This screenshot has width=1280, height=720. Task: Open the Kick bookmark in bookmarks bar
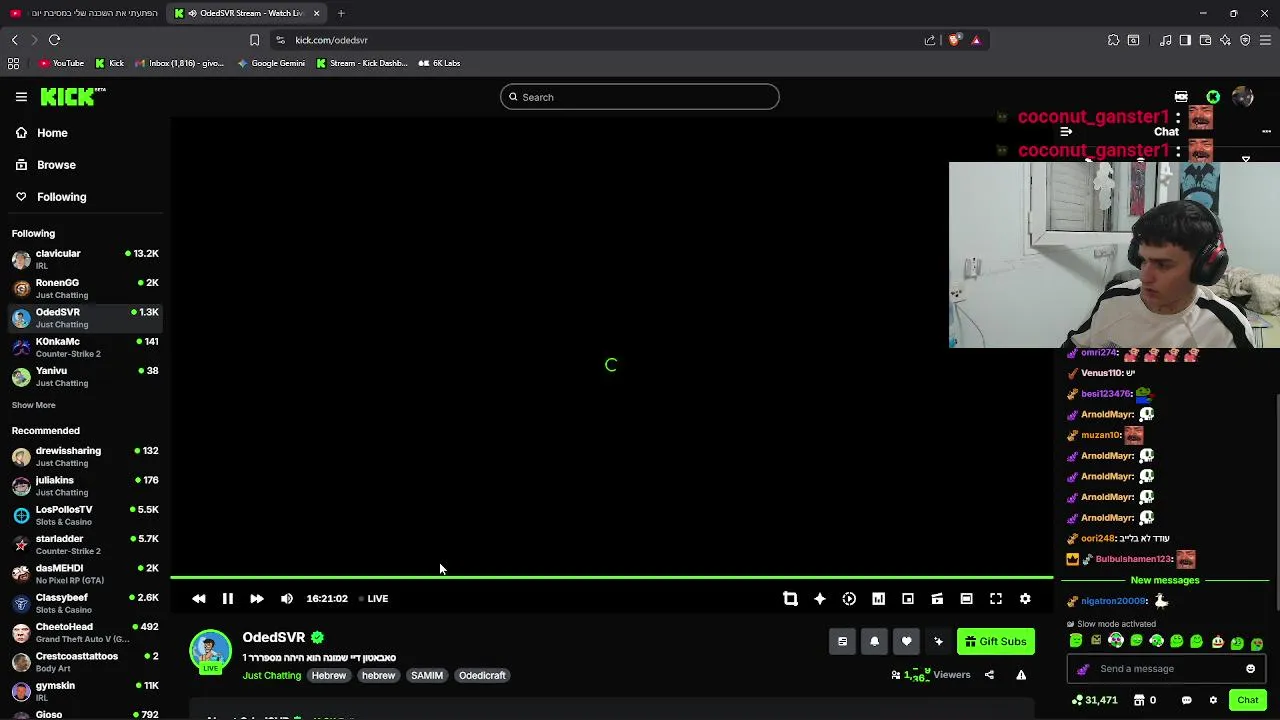click(x=109, y=63)
